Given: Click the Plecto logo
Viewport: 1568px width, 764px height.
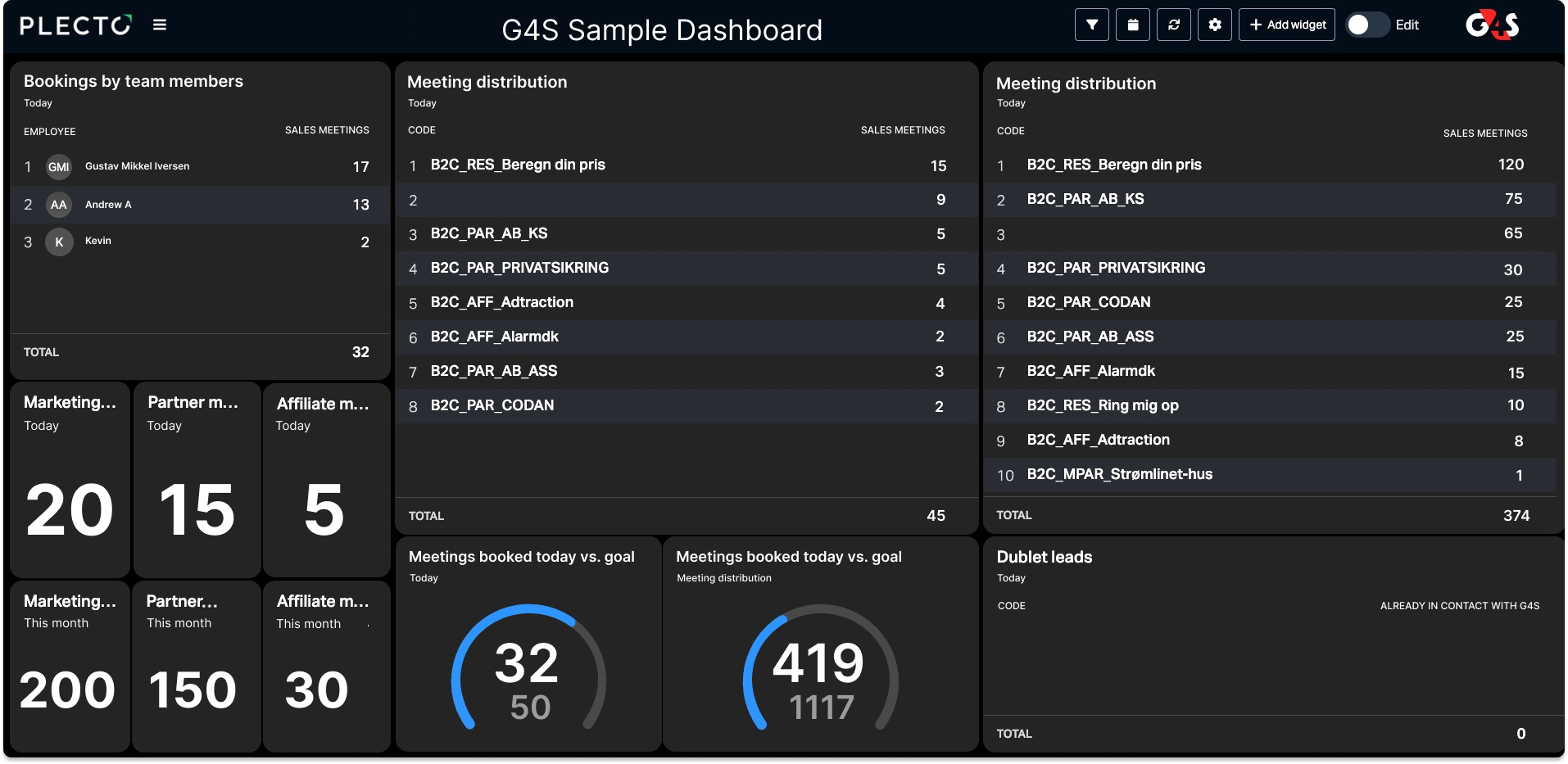Looking at the screenshot, I should [x=75, y=25].
